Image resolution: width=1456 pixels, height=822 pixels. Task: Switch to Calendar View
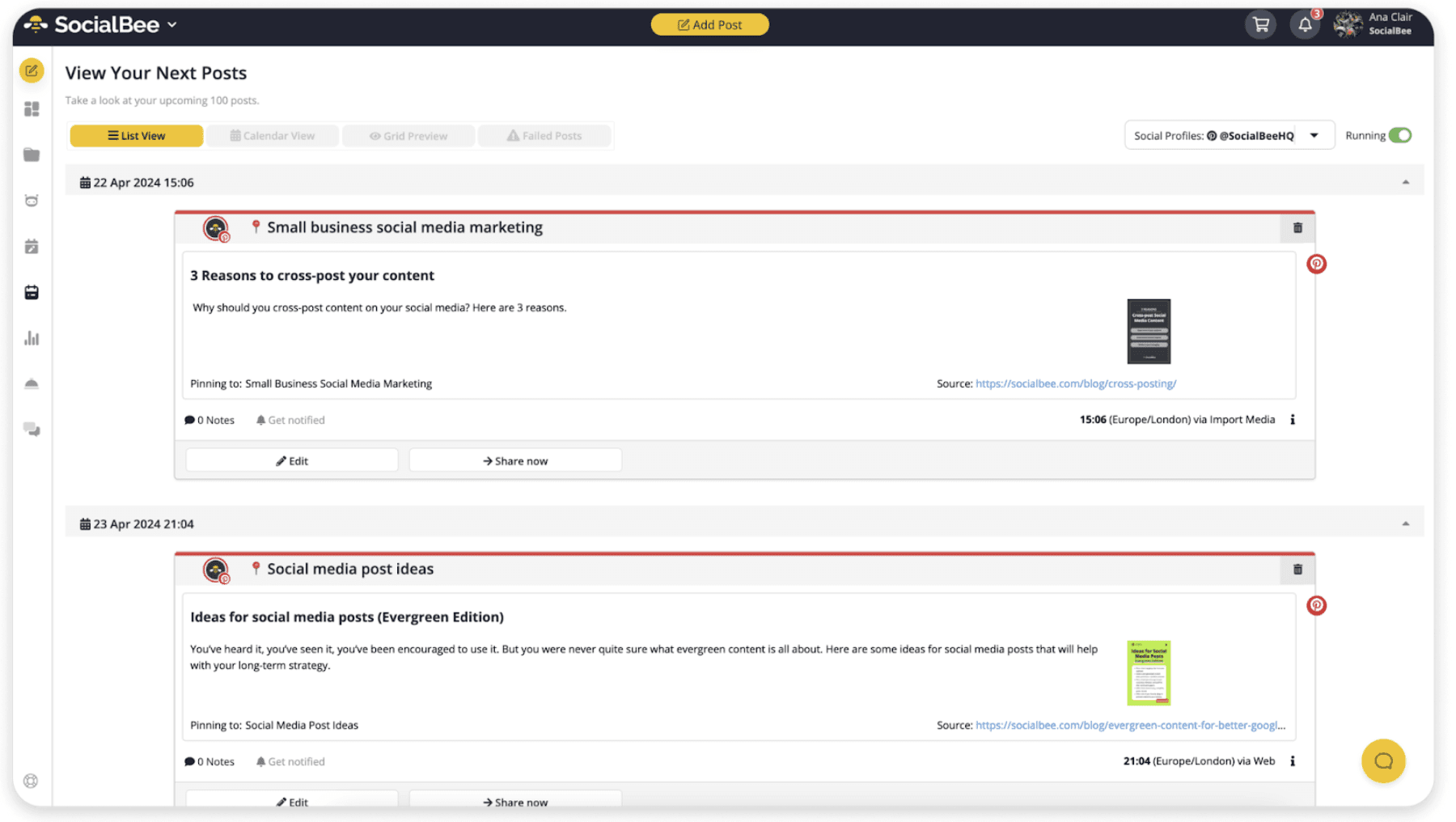(273, 135)
